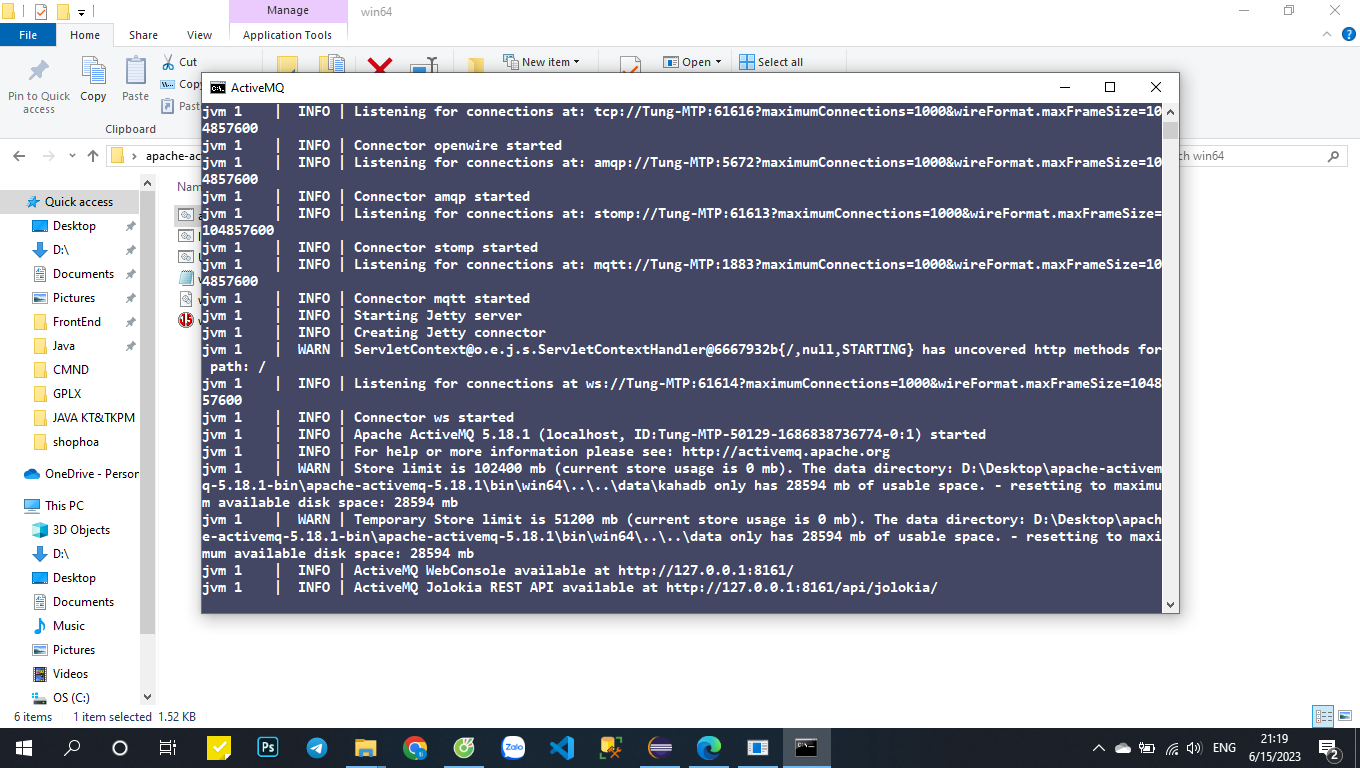Launch Google Chrome from the taskbar
Image resolution: width=1360 pixels, height=768 pixels.
click(415, 747)
